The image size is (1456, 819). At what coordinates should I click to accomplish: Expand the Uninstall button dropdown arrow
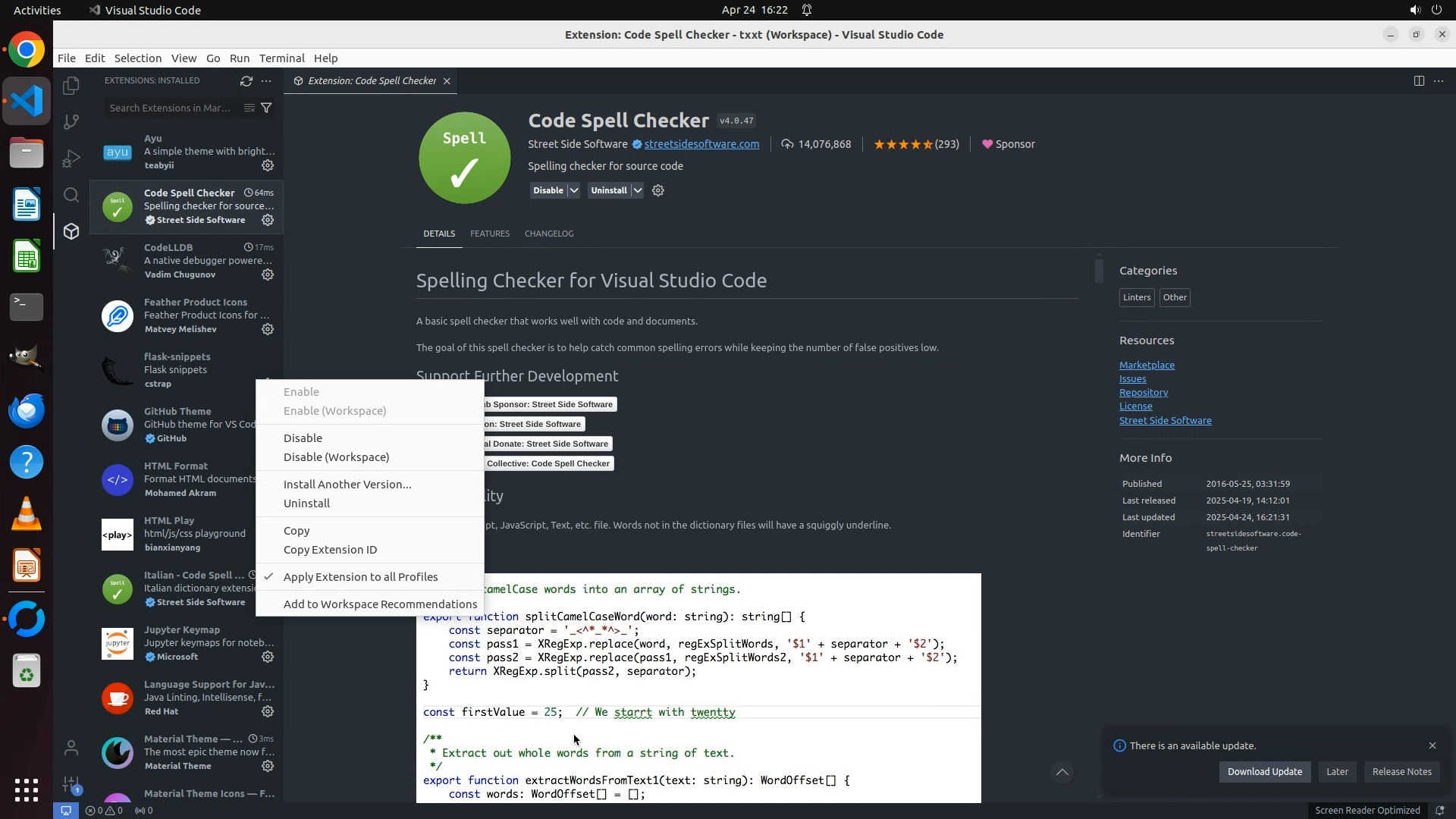(x=638, y=190)
